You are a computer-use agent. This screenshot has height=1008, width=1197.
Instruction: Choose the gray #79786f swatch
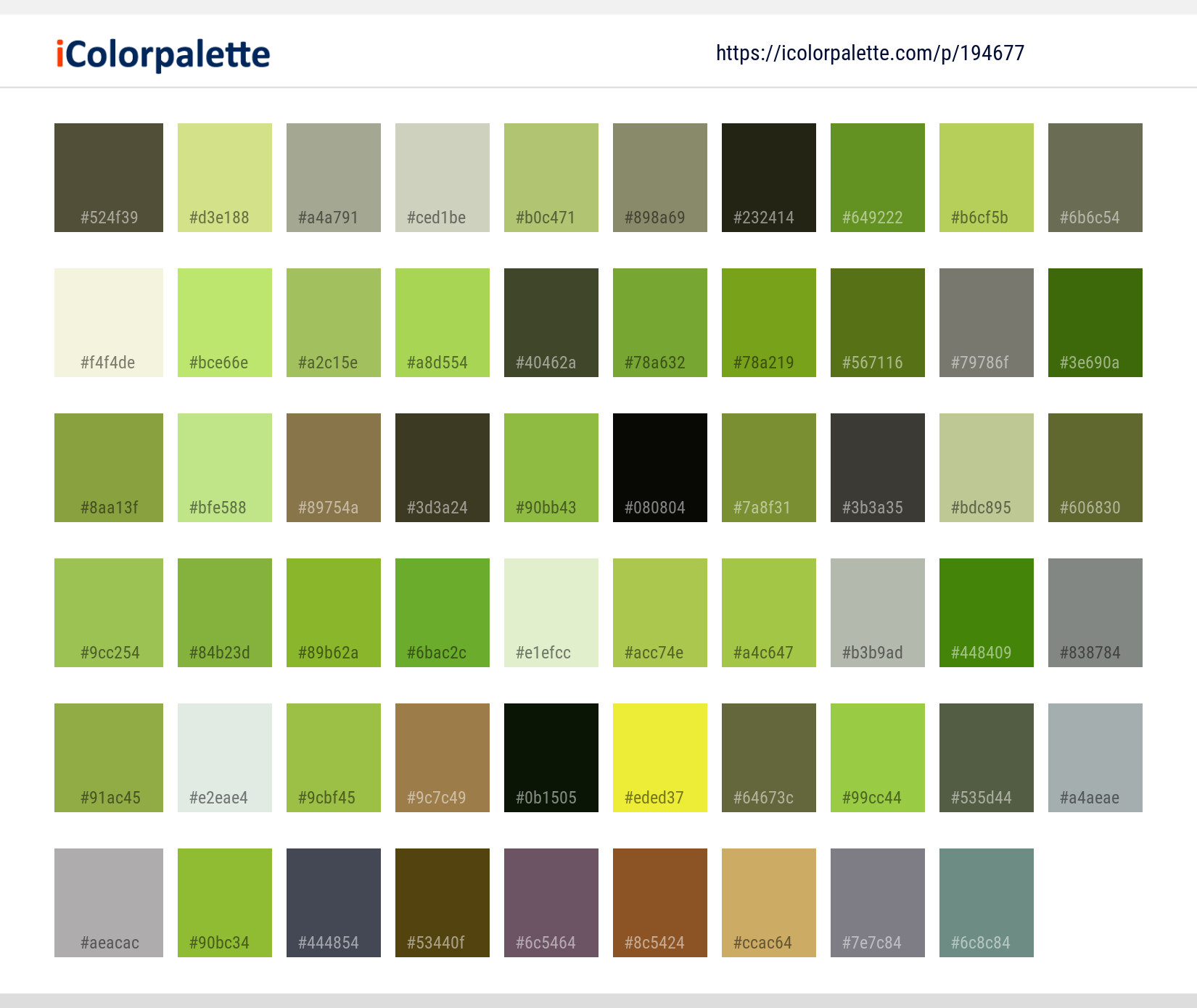coord(987,323)
